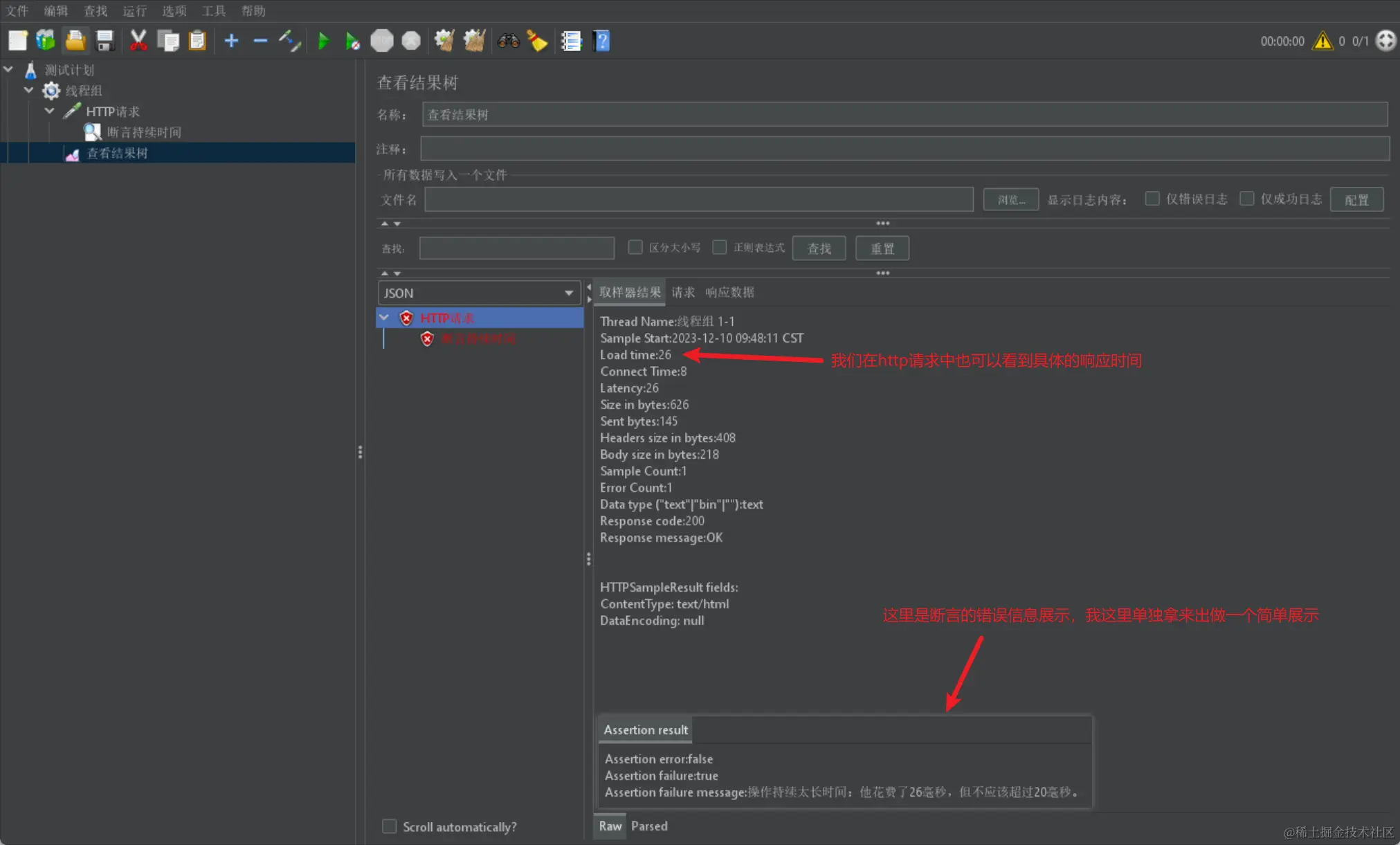The height and width of the screenshot is (845, 1400).
Task: Click the binoculars Search icon
Action: [x=508, y=41]
